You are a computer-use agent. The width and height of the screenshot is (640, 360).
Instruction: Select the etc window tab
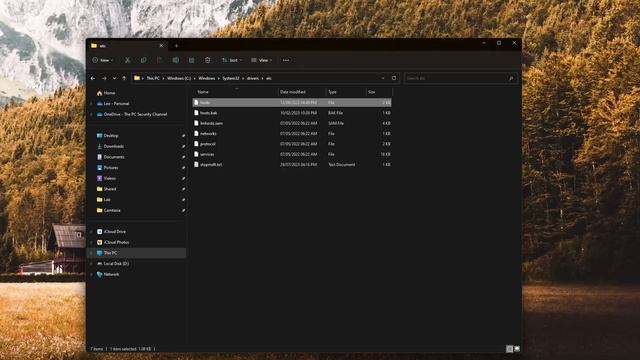click(127, 46)
